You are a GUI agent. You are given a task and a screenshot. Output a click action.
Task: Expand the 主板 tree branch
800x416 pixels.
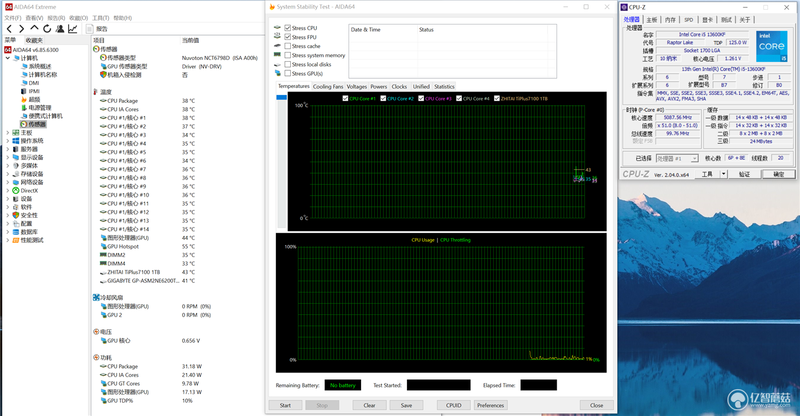pos(8,133)
